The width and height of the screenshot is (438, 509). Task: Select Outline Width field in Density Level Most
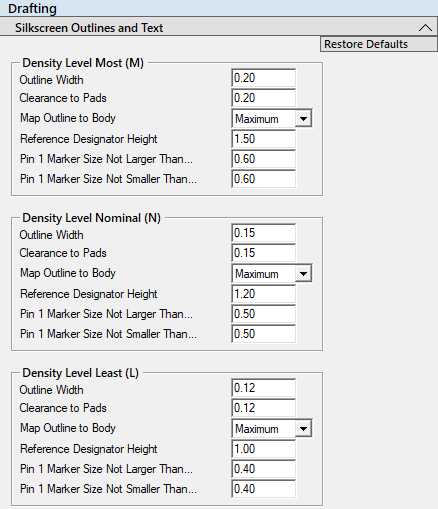(263, 78)
